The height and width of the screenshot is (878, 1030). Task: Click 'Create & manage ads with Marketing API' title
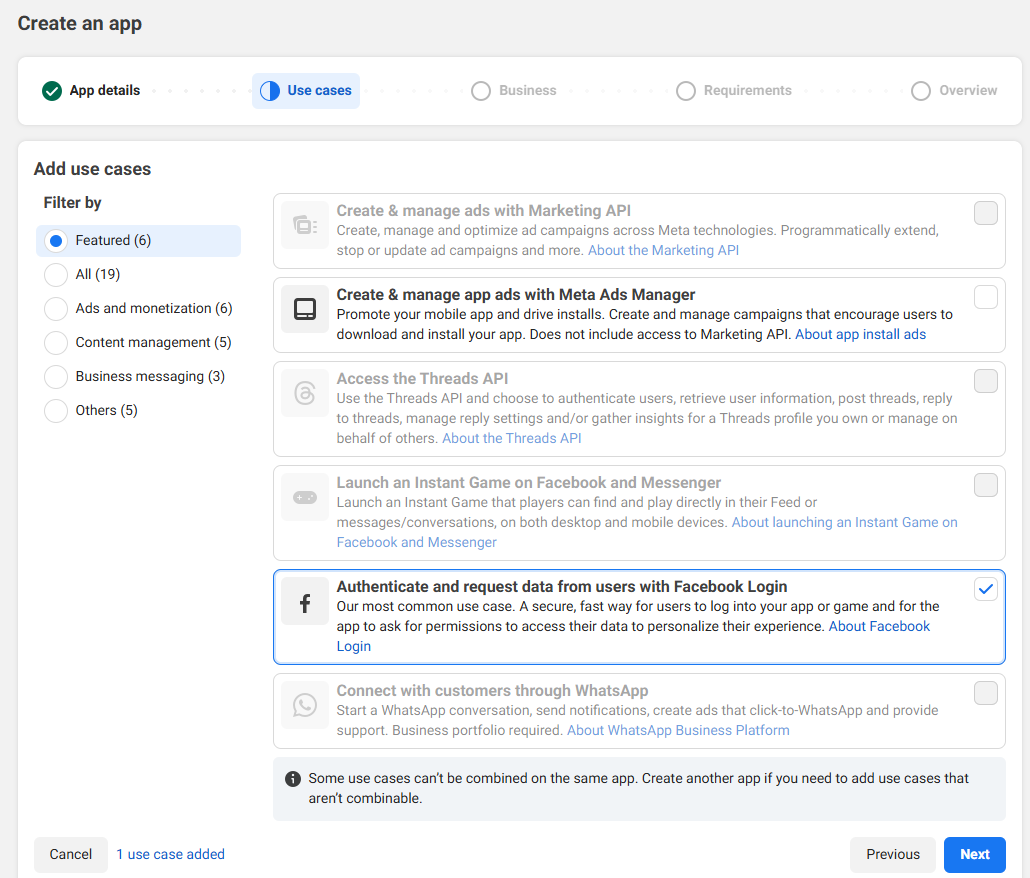click(483, 211)
